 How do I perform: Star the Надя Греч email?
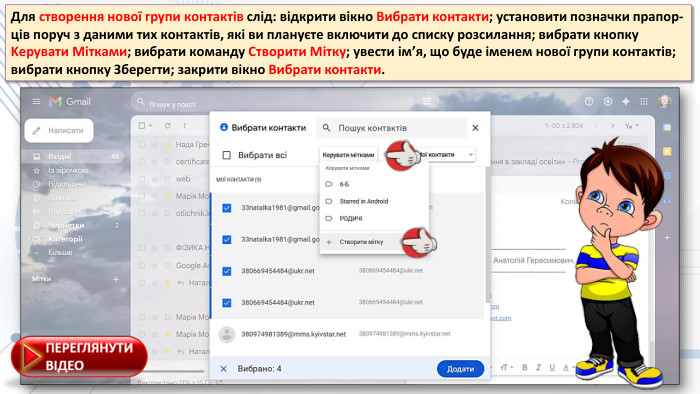point(154,145)
